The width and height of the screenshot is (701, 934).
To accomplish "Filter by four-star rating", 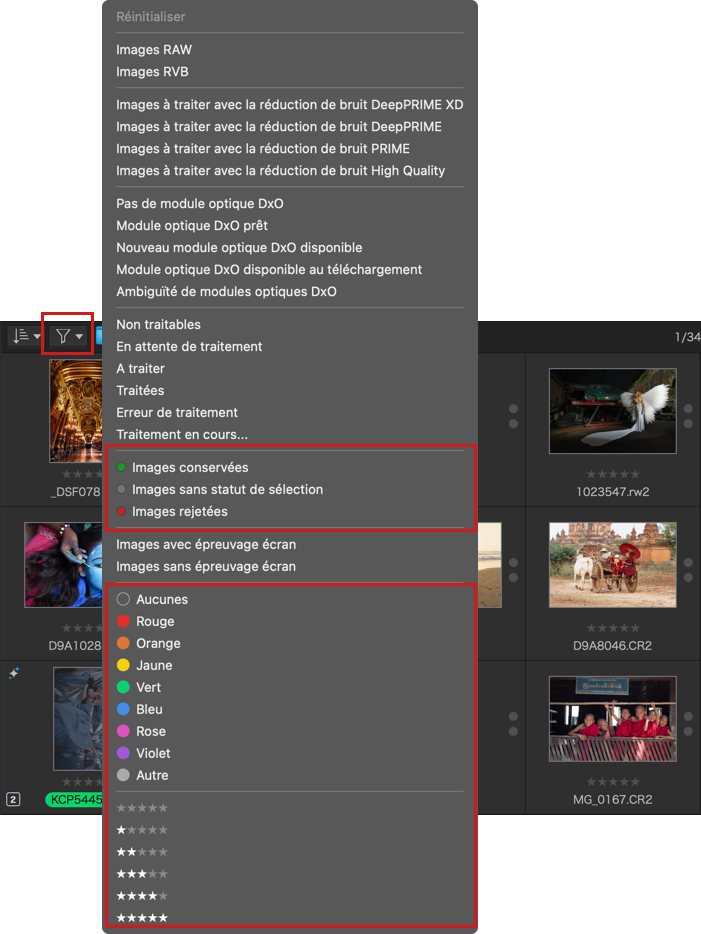I will point(142,896).
